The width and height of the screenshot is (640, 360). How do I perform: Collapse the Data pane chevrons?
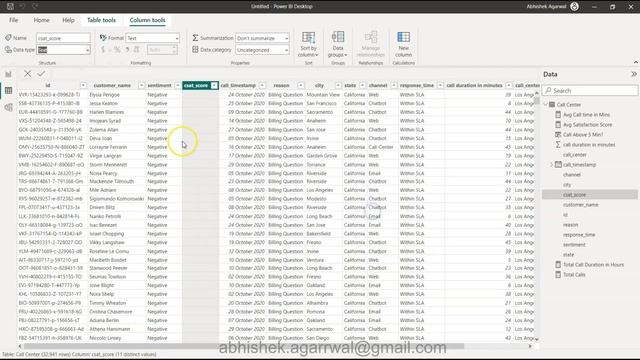(634, 74)
